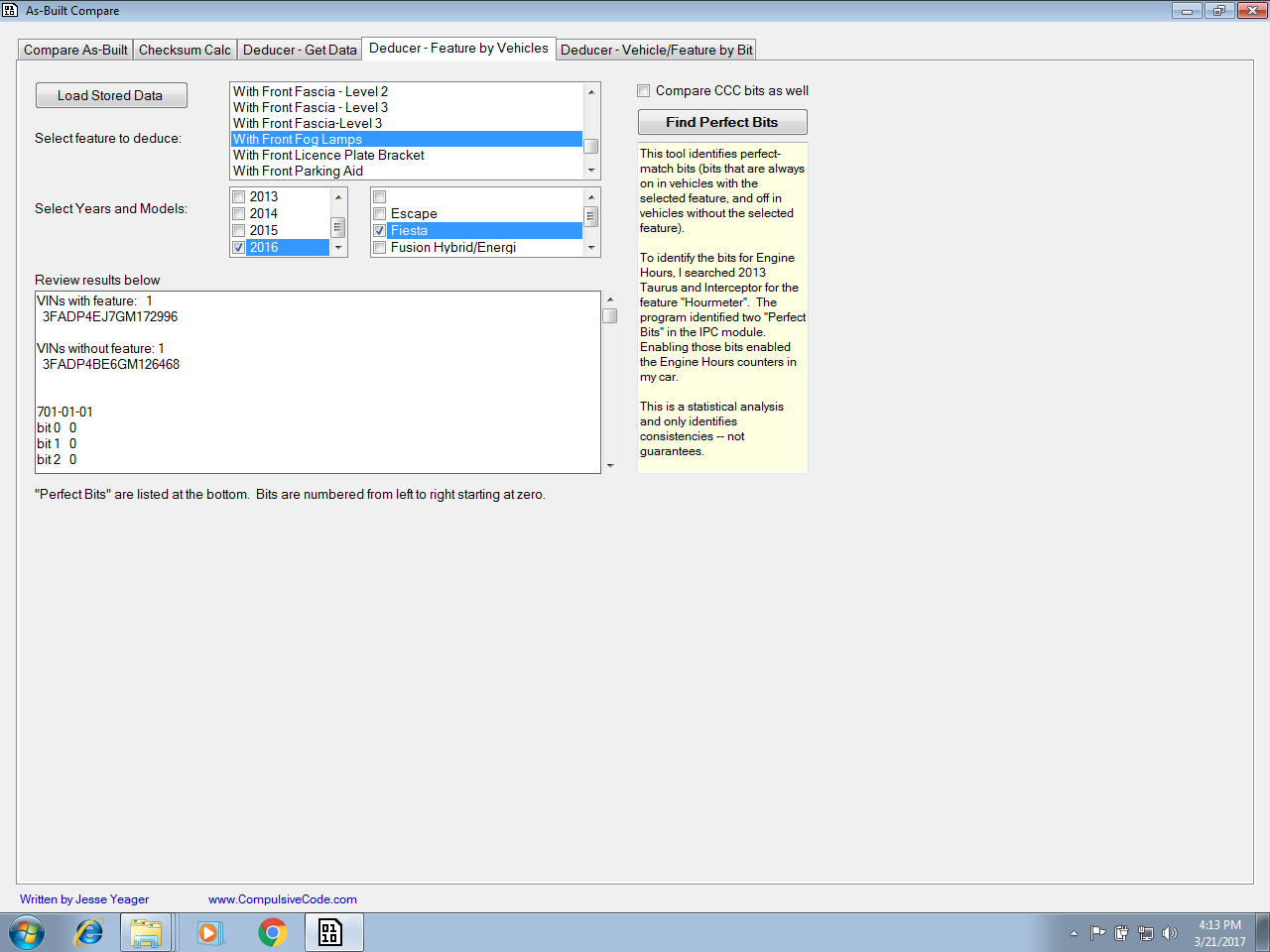Viewport: 1270px width, 952px height.
Task: Click the network status tray icon
Action: 1146,932
